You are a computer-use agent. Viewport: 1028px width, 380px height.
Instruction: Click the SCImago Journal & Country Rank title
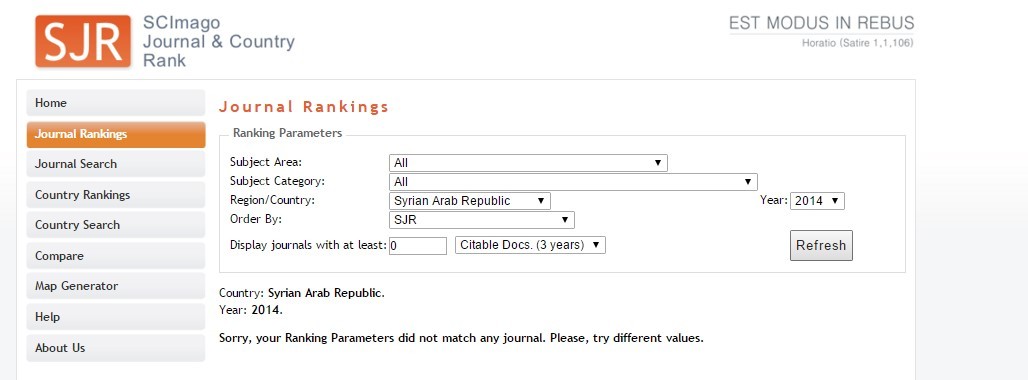coord(219,41)
